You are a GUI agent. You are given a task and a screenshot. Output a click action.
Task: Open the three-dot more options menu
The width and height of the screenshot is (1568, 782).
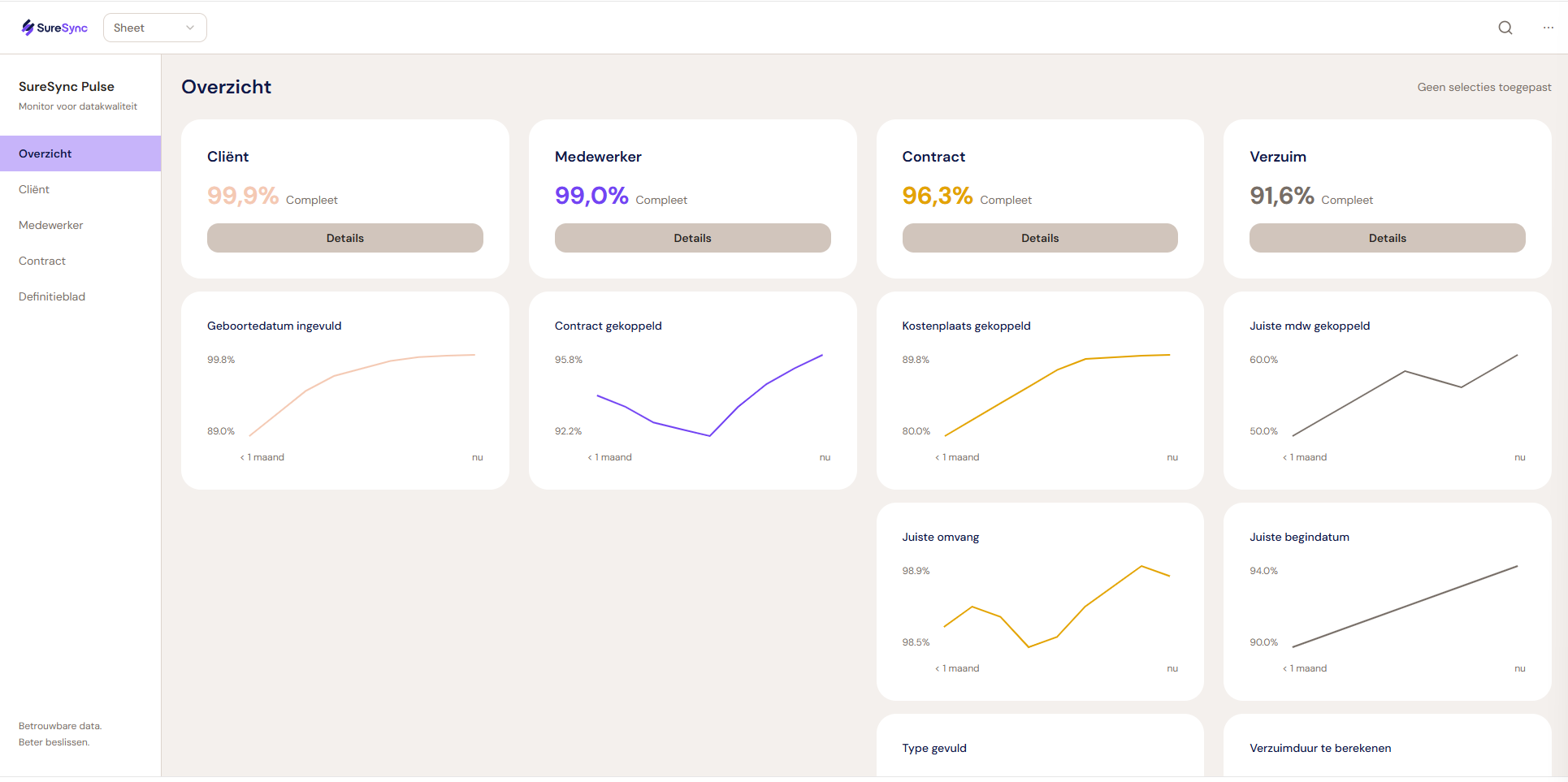tap(1548, 28)
